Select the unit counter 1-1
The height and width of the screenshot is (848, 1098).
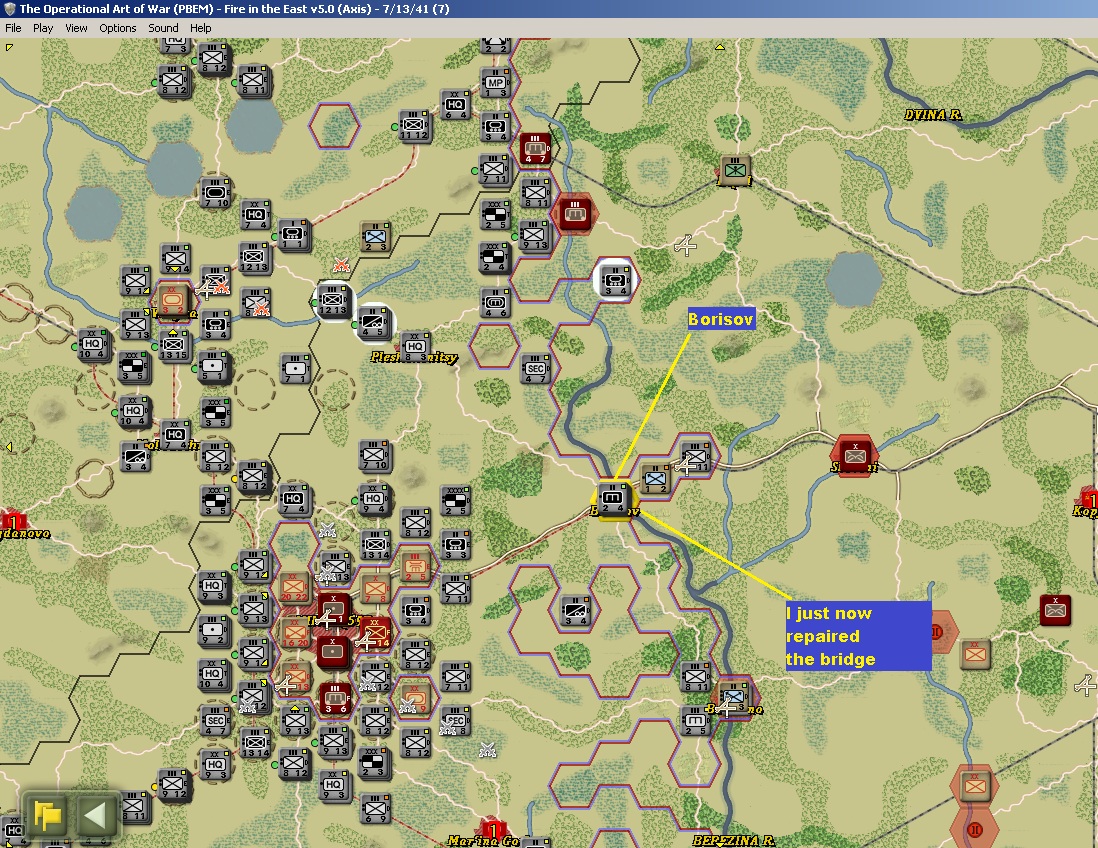coord(294,234)
